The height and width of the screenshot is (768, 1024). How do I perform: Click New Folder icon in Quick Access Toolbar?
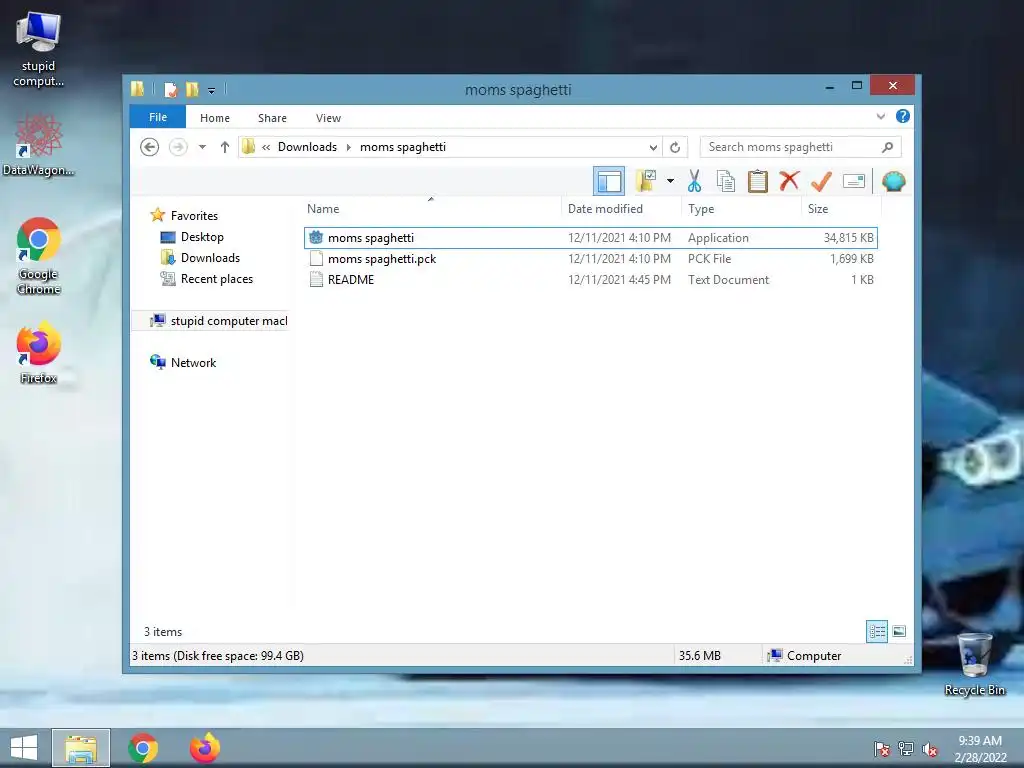(x=192, y=89)
